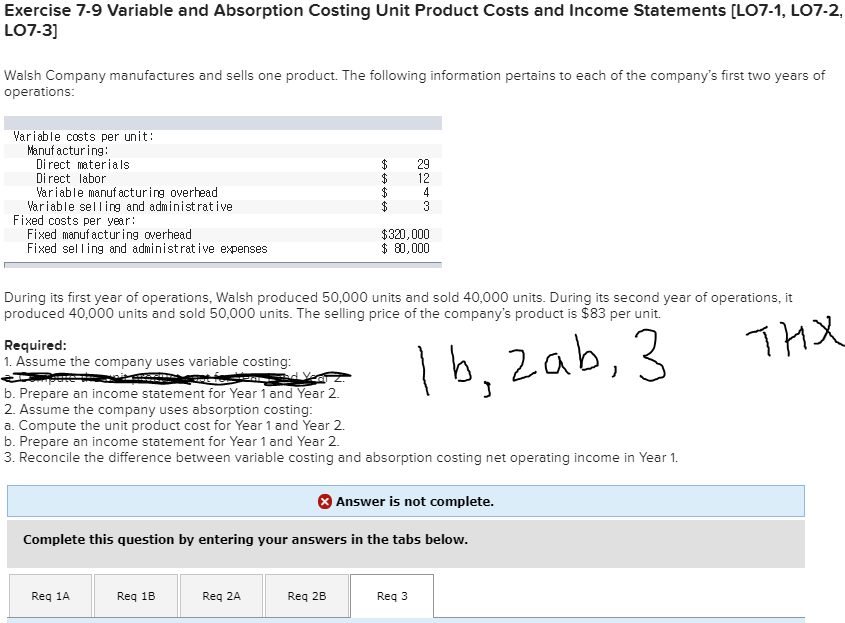Click the Direct materials cost value $29
Viewport: 845px width, 623px height.
pos(421,164)
